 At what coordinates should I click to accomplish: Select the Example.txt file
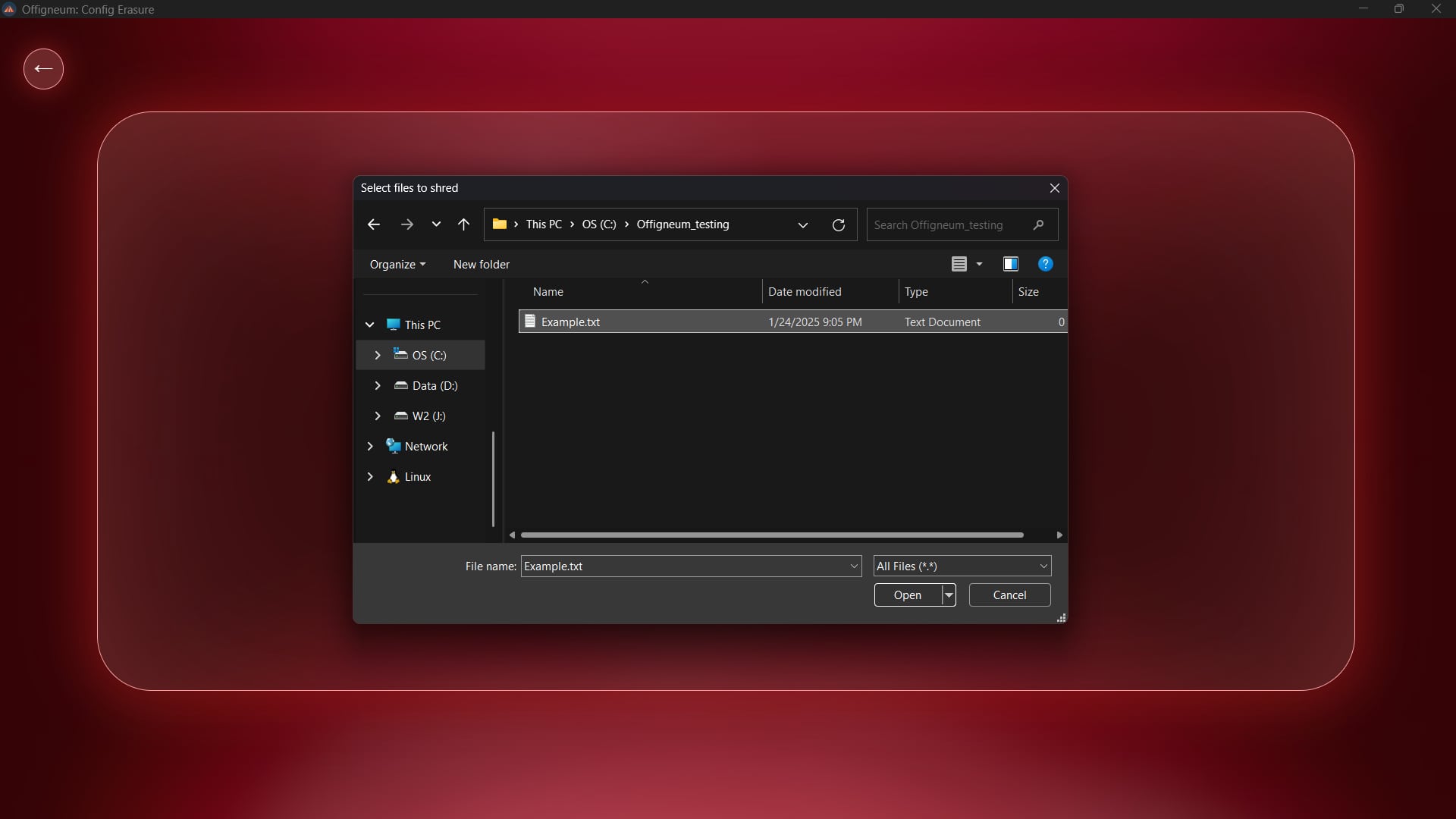(x=792, y=322)
